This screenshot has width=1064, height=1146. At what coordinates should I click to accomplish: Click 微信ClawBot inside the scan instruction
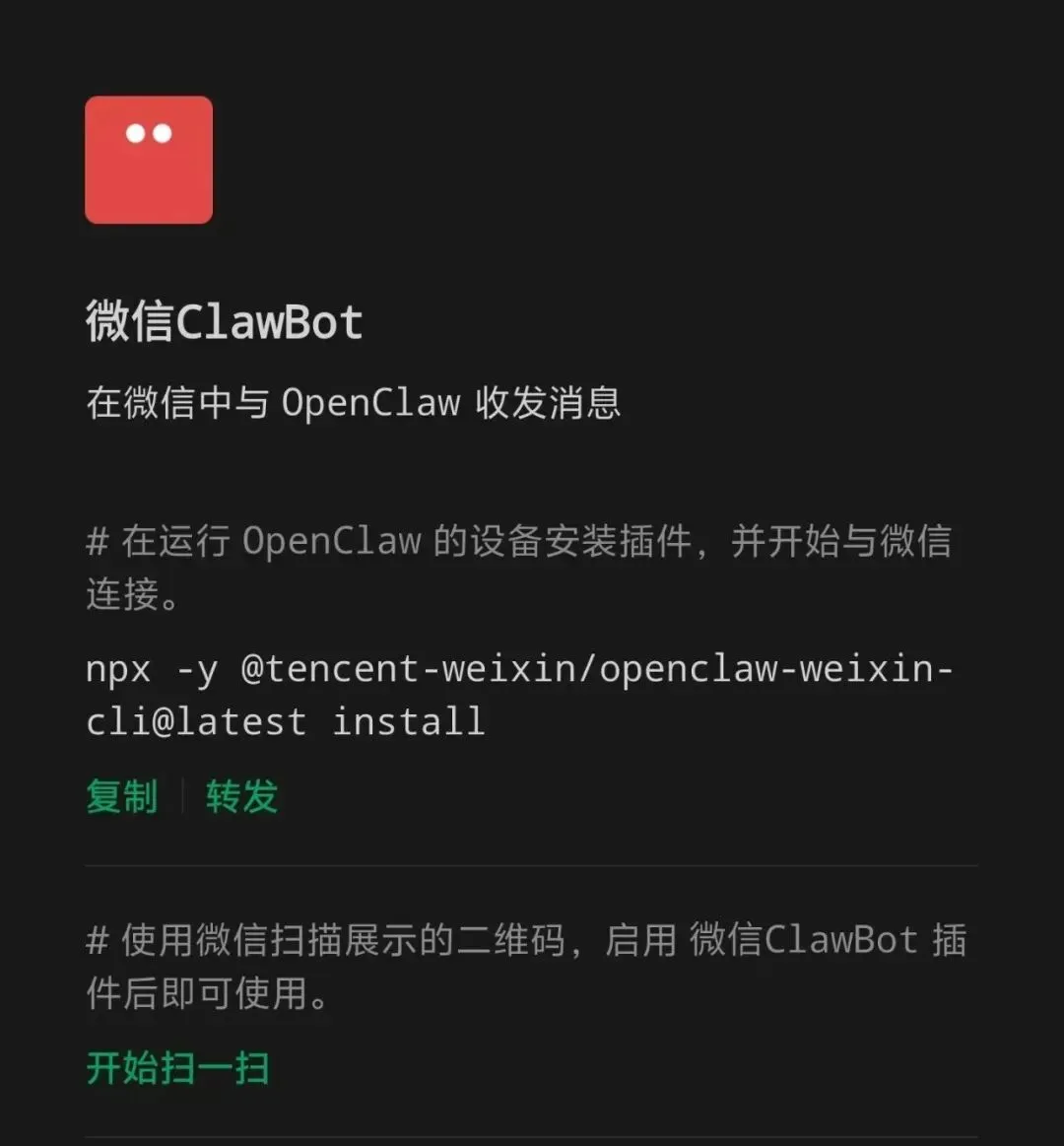point(804,940)
